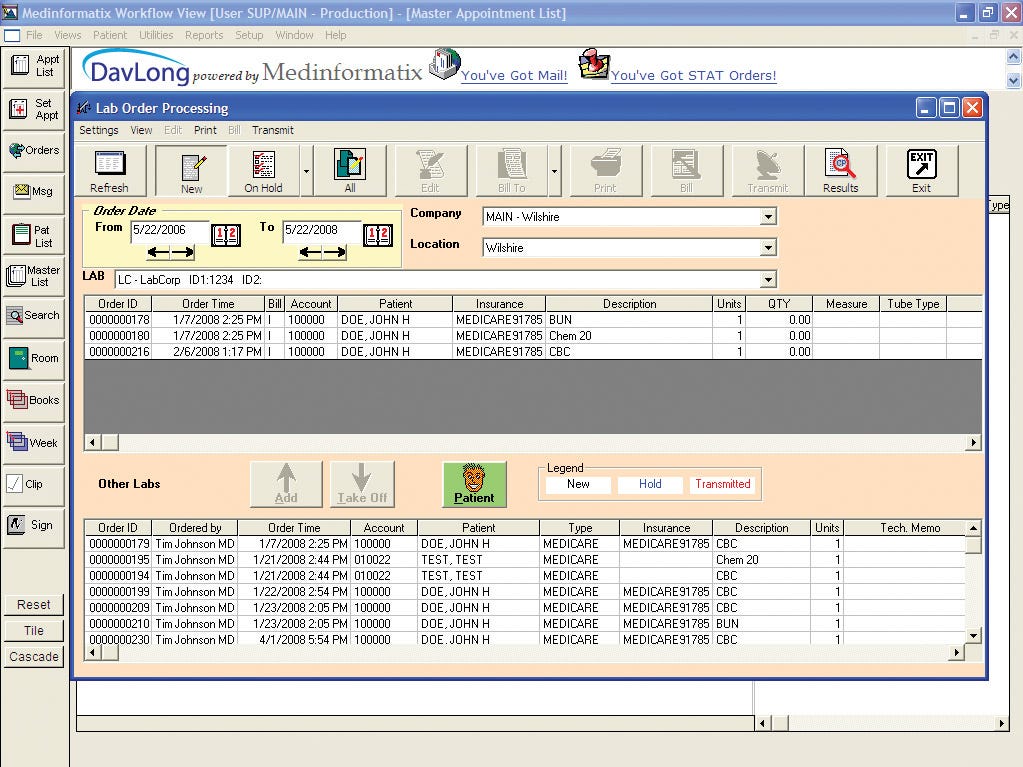Open the Room sidebar button
The width and height of the screenshot is (1023, 767).
coord(34,359)
